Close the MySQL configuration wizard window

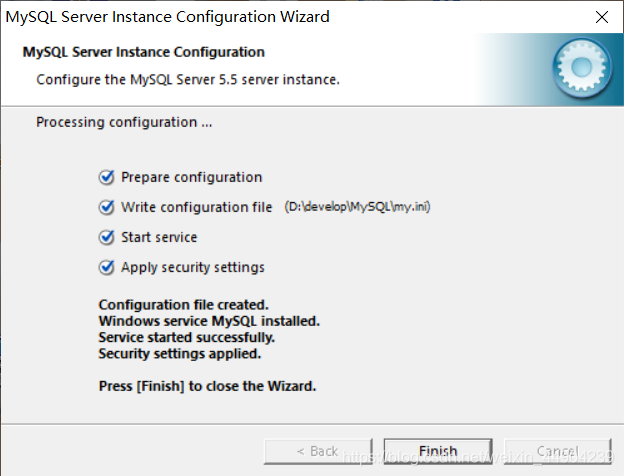pos(602,17)
